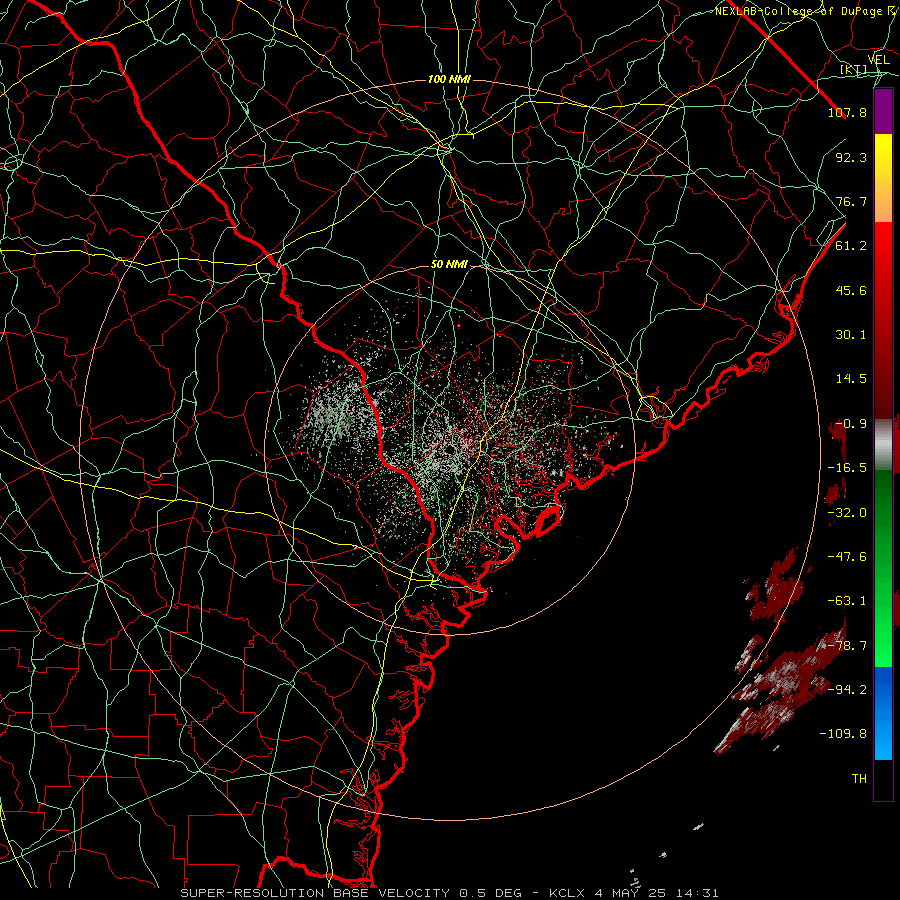
Task: Click the VEL legend title
Action: click(879, 60)
